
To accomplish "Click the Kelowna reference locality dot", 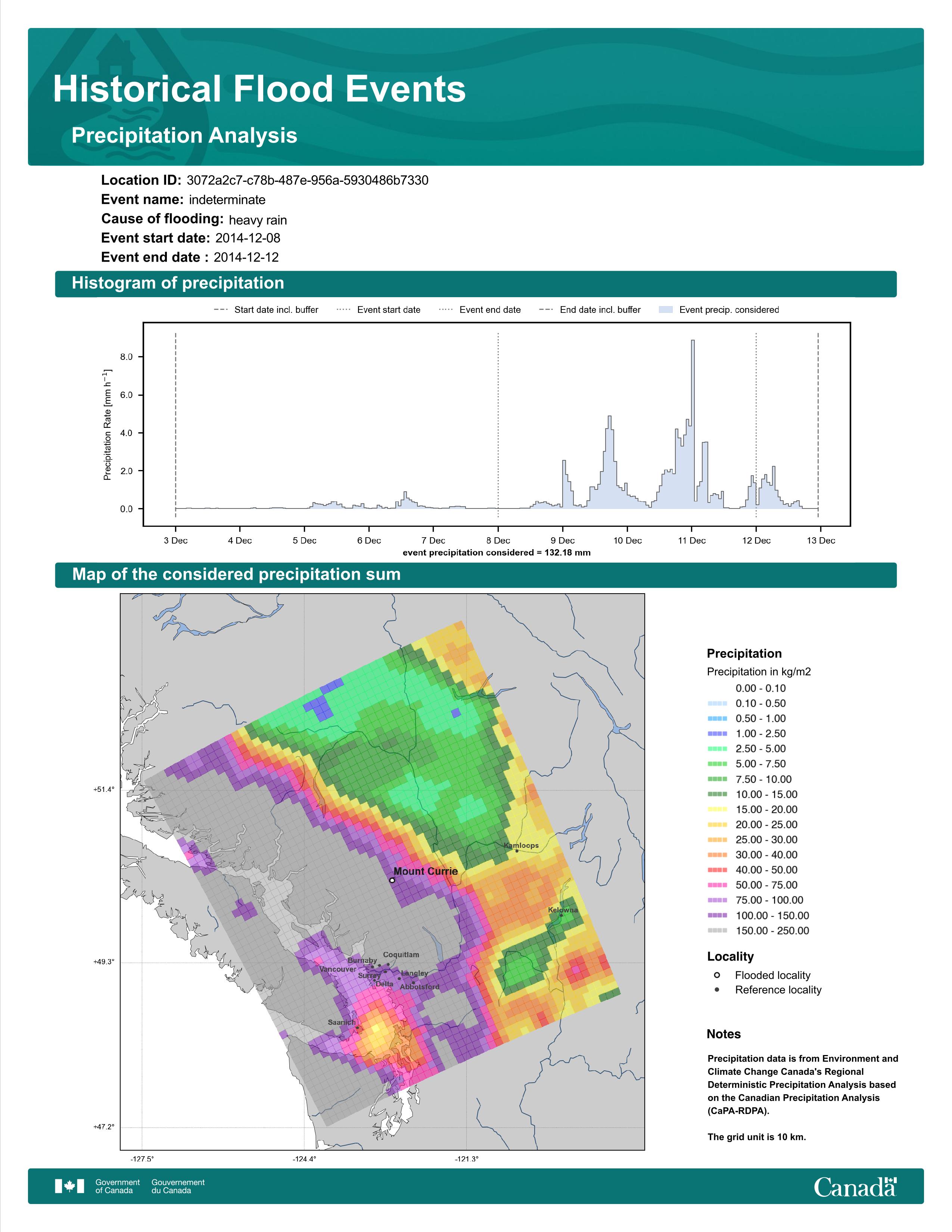I will (561, 915).
